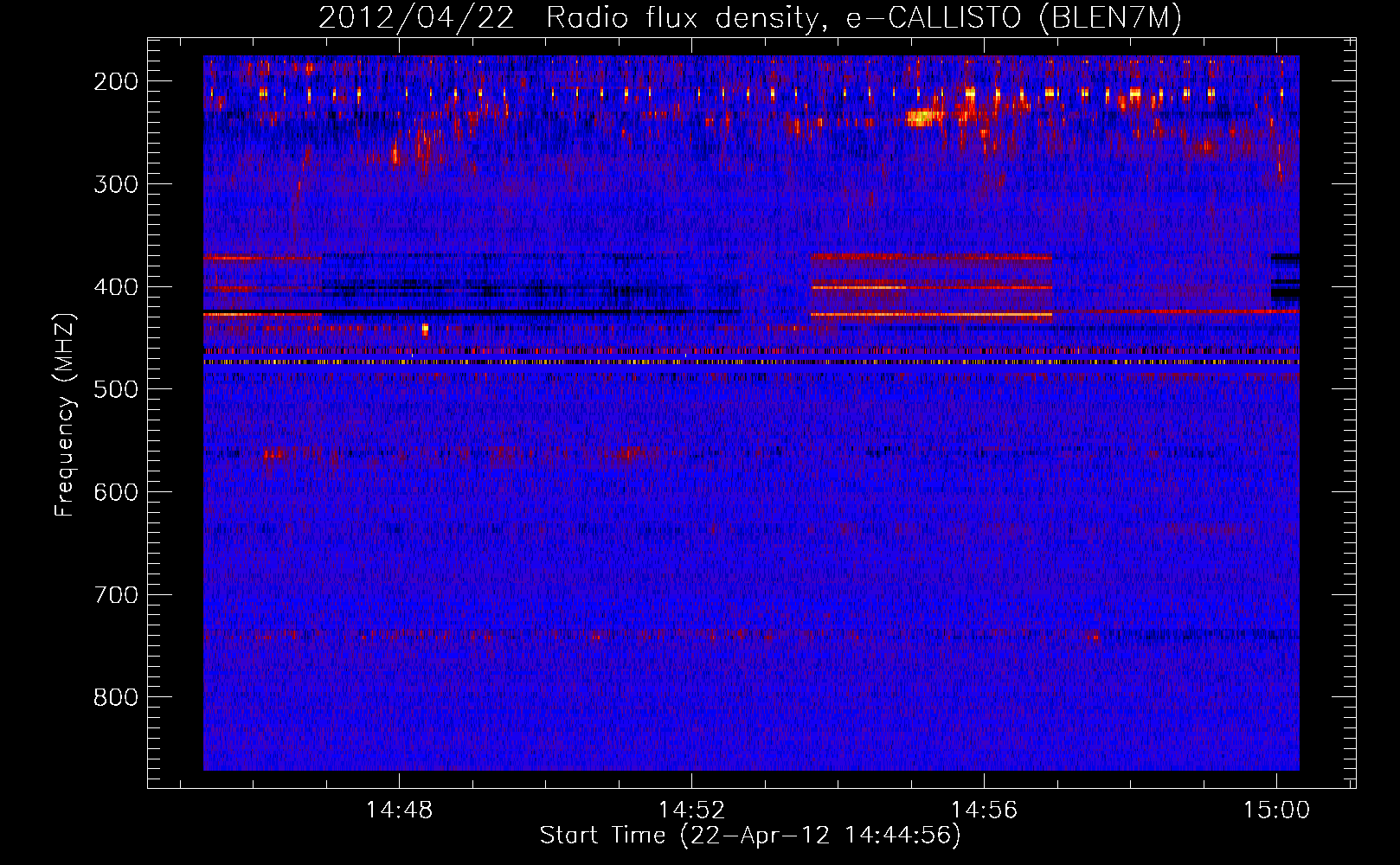Screen dimensions: 1400x865
Task: Click the 500 frequency tick label
Action: tap(116, 389)
